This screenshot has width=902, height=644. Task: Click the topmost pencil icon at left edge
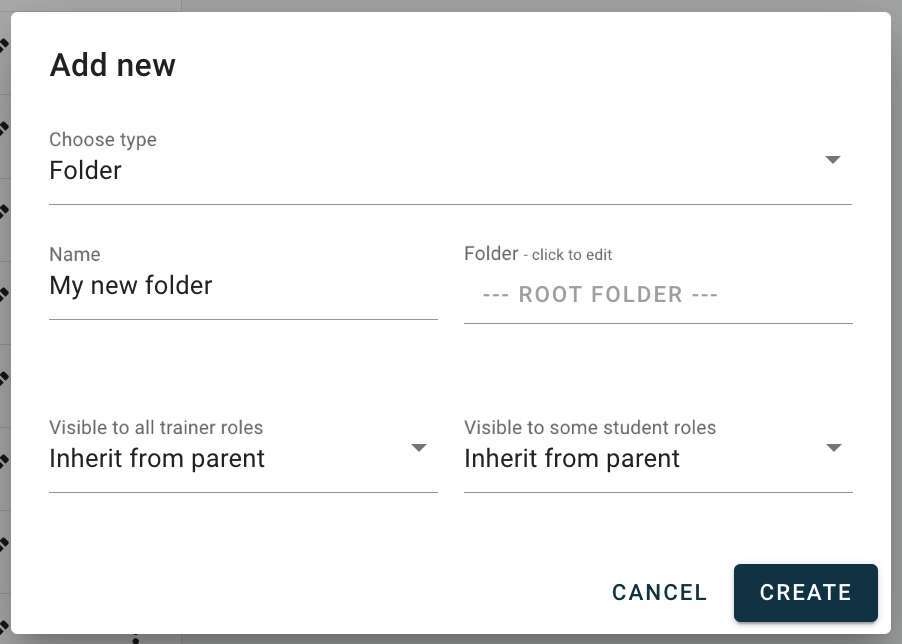[x=4, y=45]
